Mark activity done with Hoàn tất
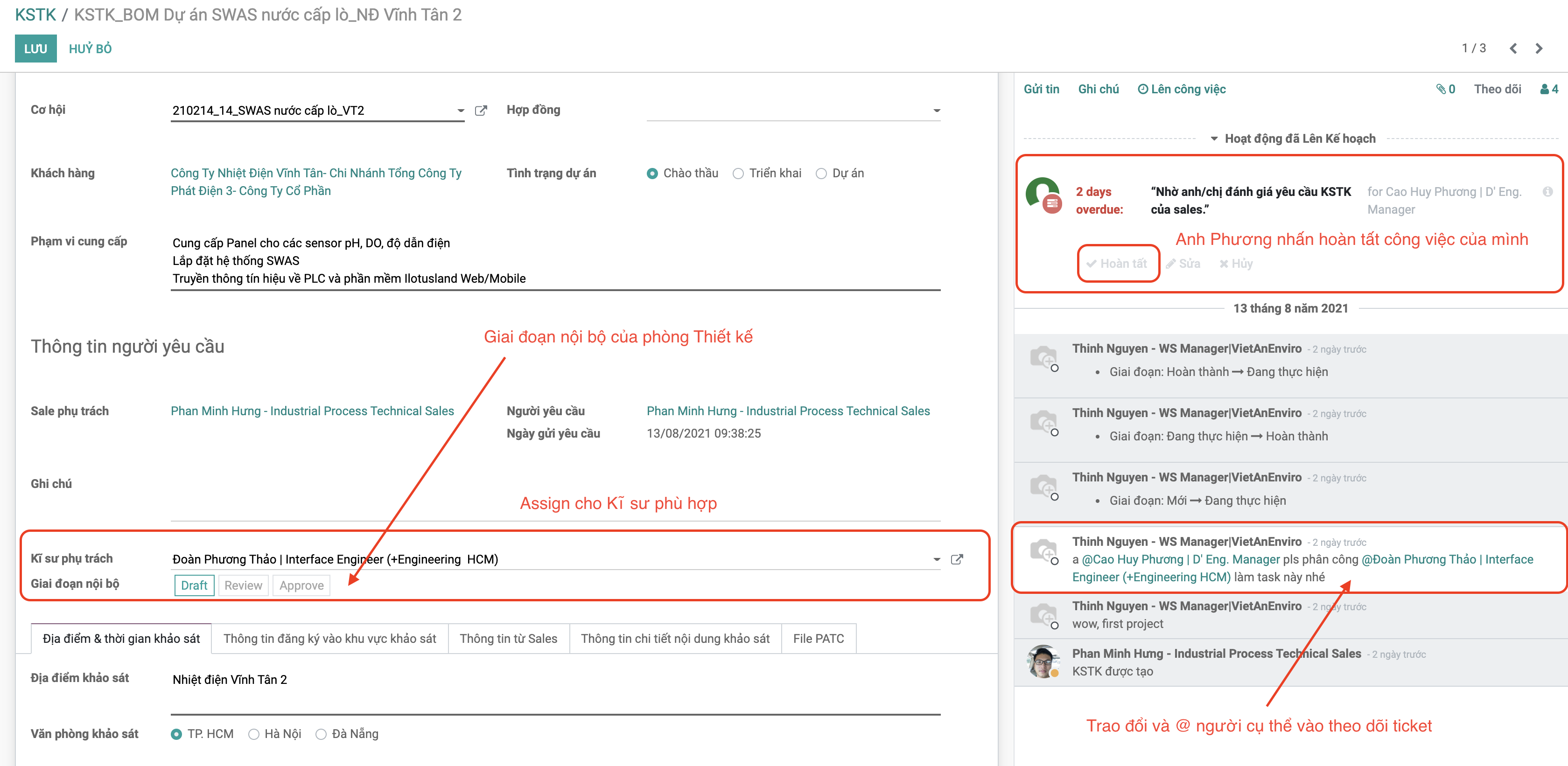Viewport: 1568px width, 766px height. (1117, 264)
